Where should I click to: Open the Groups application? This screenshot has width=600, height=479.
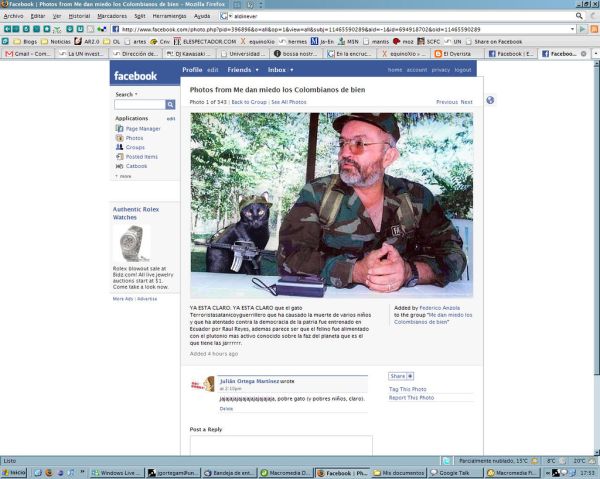point(130,147)
